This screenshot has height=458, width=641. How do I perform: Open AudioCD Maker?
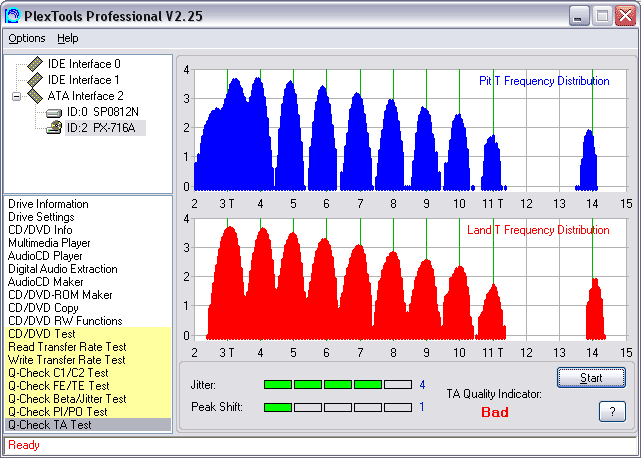pos(45,282)
